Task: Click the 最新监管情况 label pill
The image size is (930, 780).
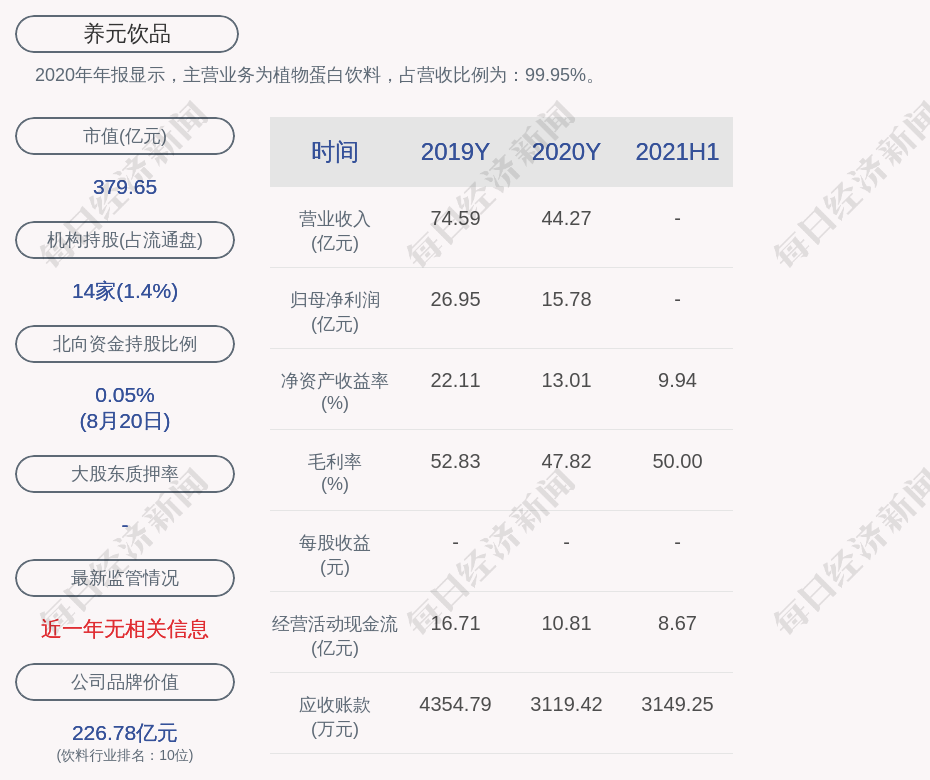Action: click(125, 578)
